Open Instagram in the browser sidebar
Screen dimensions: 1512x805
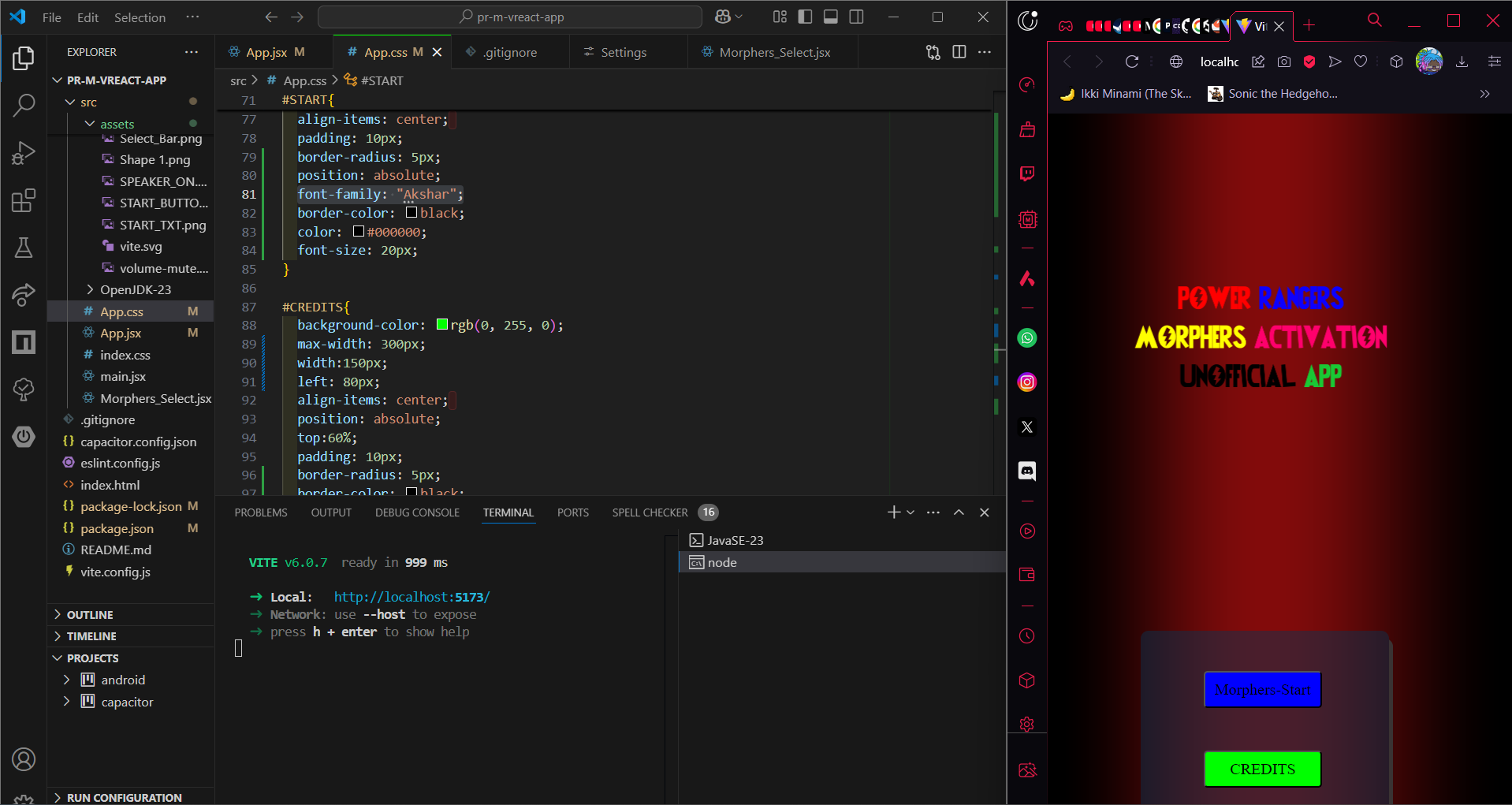tap(1027, 382)
